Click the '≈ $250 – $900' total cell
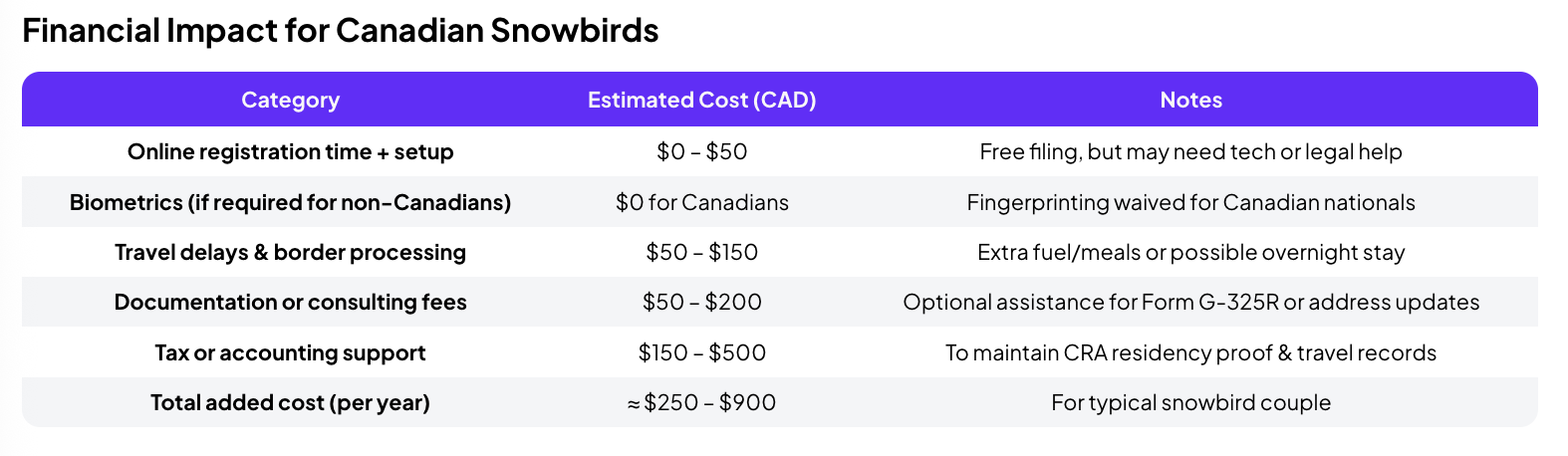 701,402
